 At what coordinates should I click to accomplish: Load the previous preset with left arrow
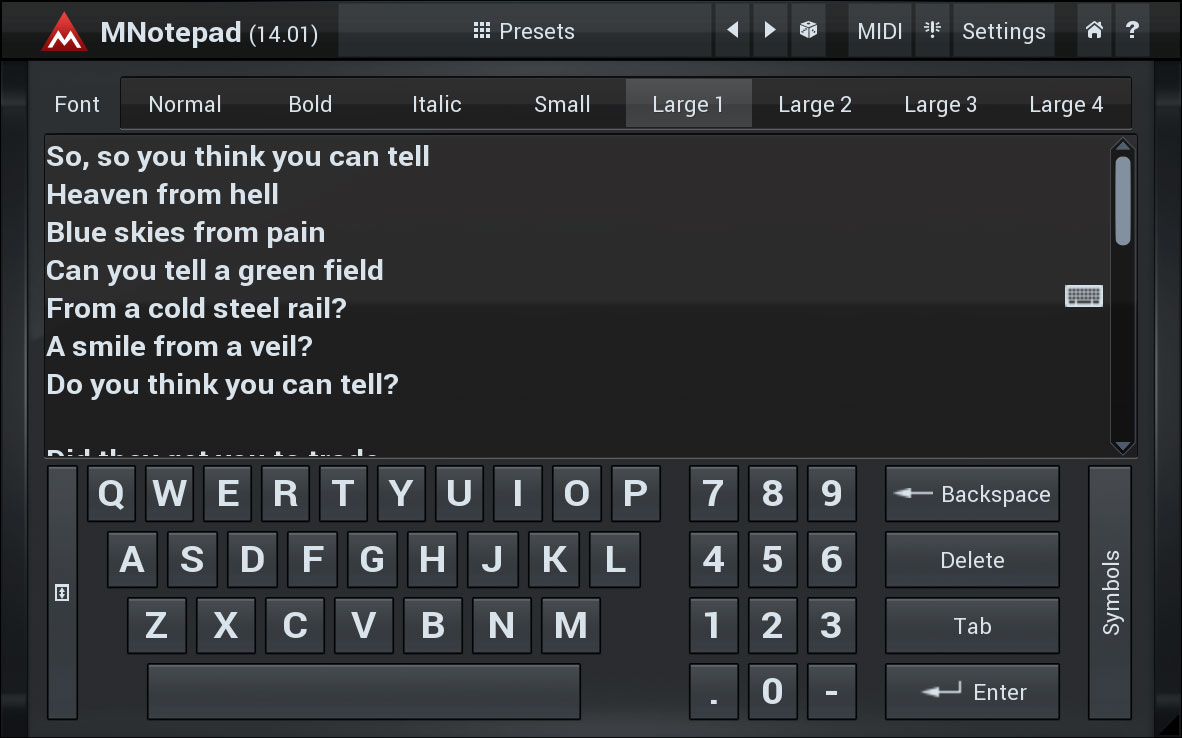[x=732, y=31]
